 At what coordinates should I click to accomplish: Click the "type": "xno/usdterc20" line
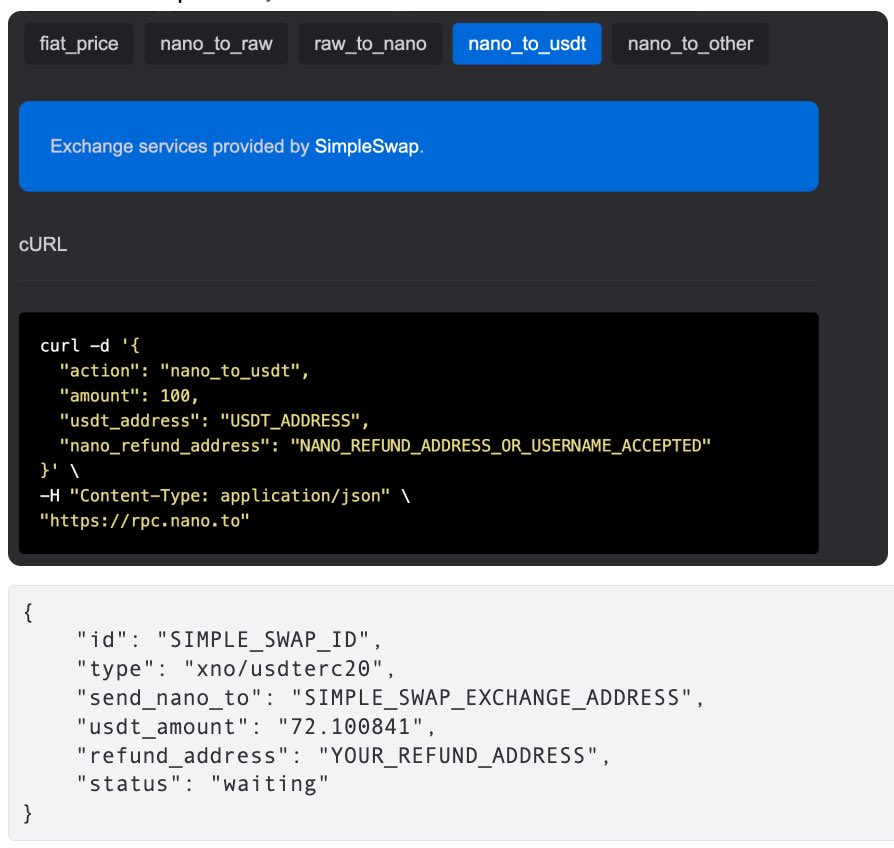[x=236, y=669]
